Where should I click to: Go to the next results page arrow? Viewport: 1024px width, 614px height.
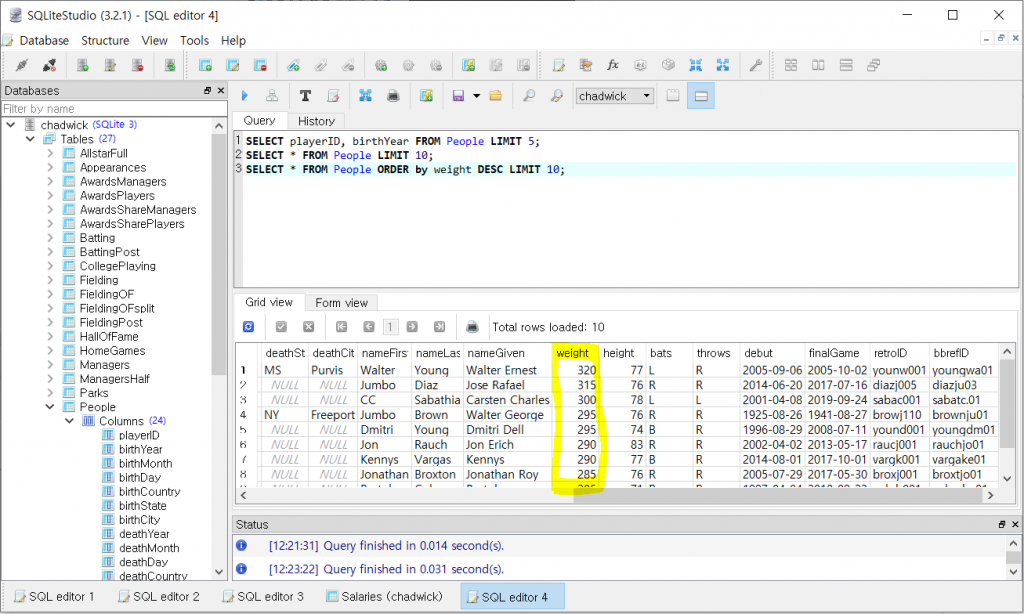click(412, 327)
